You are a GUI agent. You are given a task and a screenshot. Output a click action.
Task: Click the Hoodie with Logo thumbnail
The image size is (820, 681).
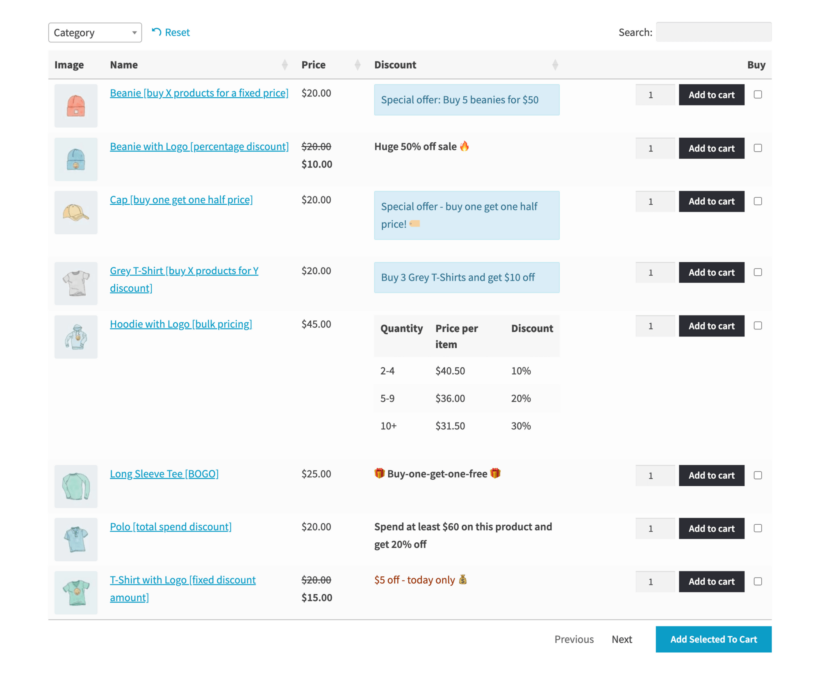click(75, 335)
